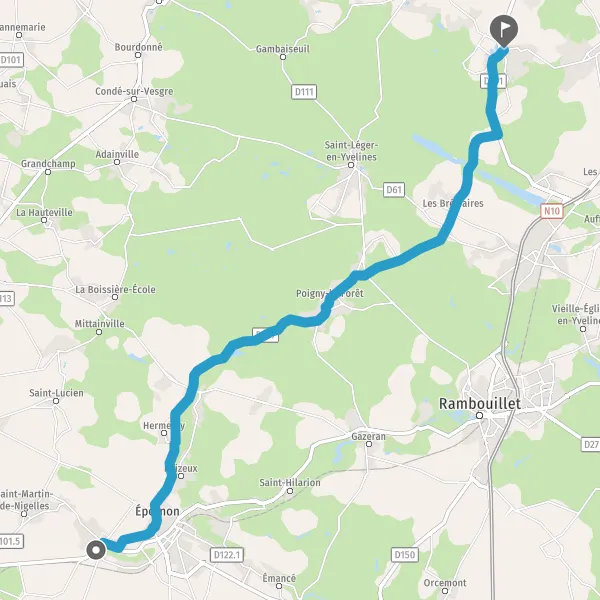Click the D27 road shield
600x600 pixels.
591,444
